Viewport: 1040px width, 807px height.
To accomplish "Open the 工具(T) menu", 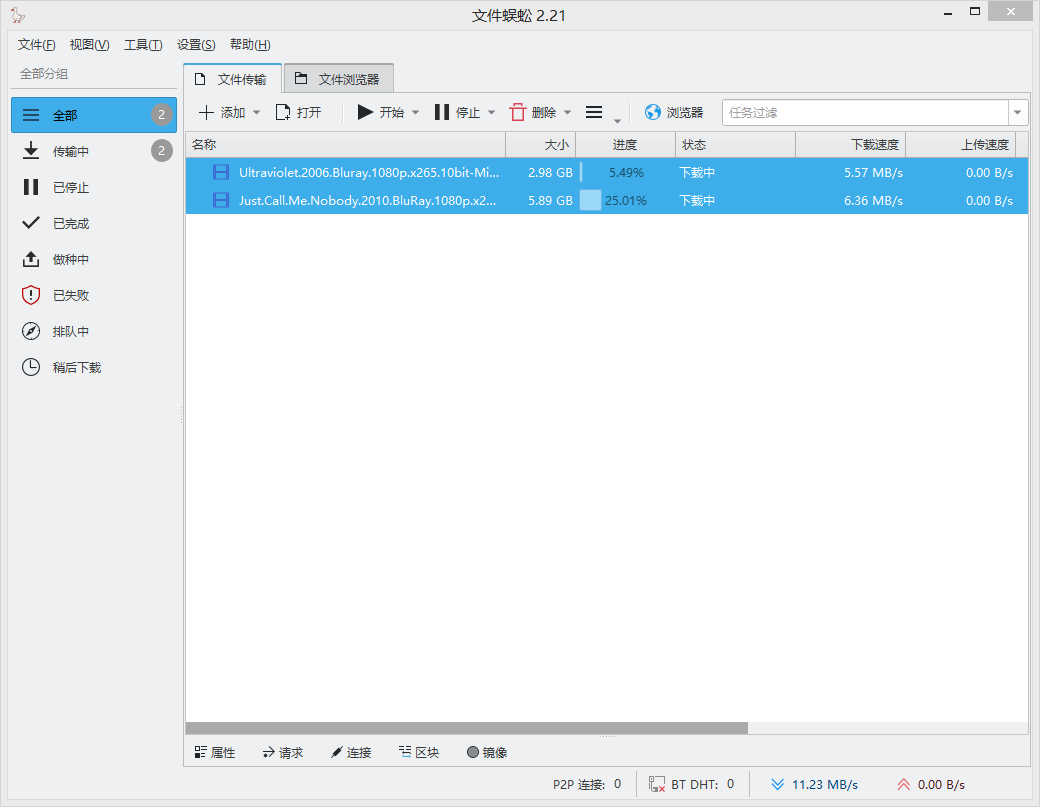I will tap(143, 44).
